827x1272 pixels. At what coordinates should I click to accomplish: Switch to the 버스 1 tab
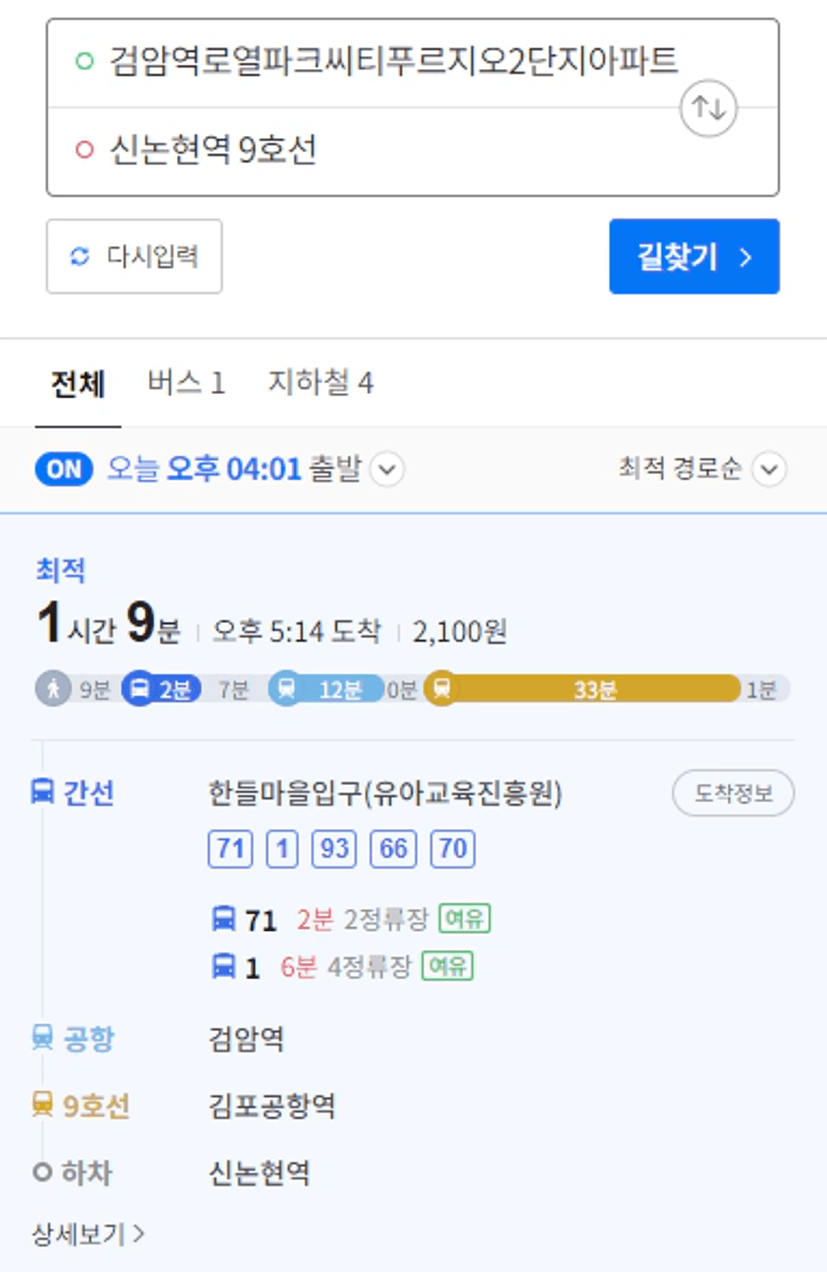[x=186, y=383]
